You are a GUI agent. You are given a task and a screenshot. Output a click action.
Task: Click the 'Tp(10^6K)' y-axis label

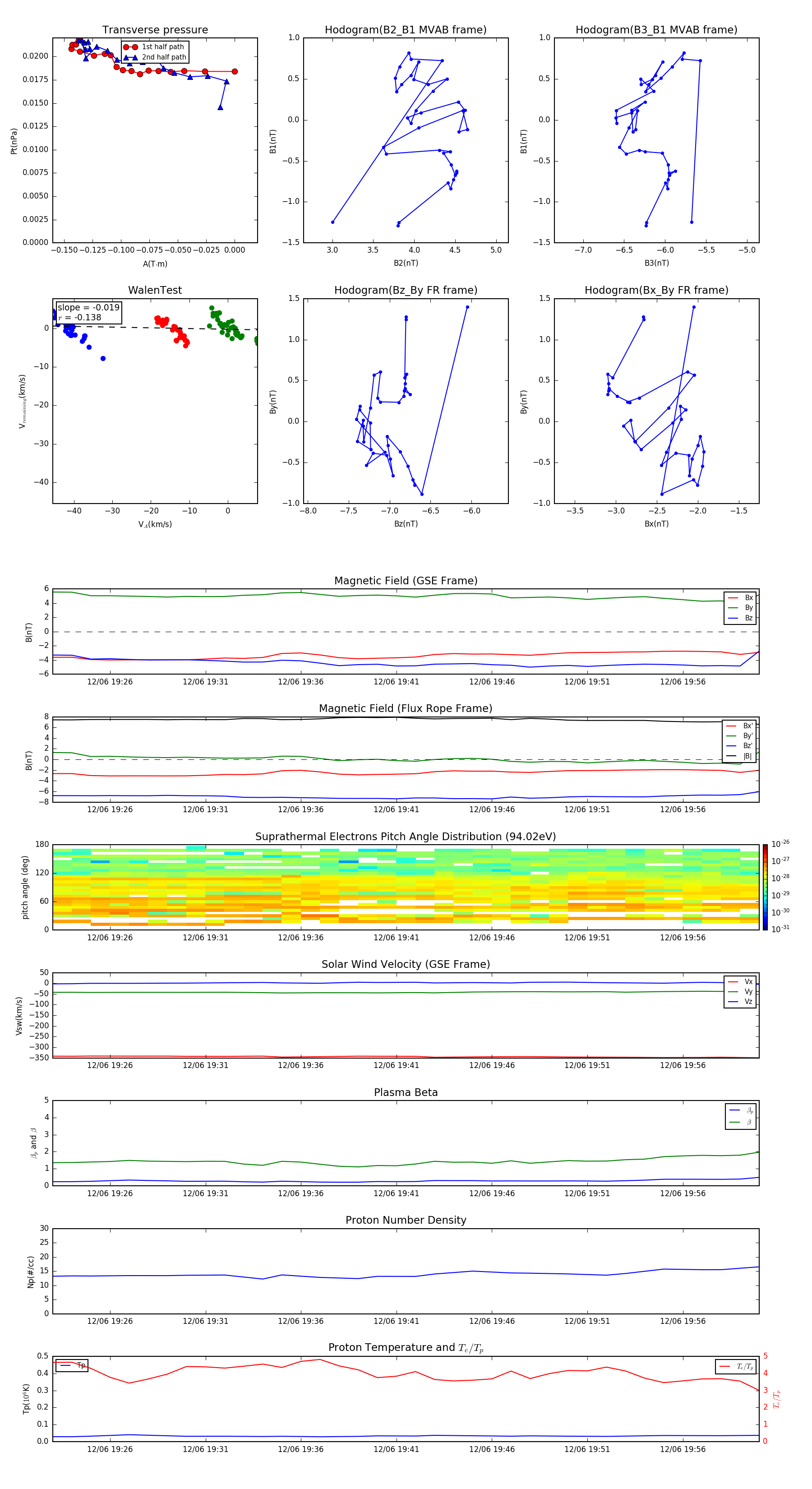click(x=26, y=1399)
